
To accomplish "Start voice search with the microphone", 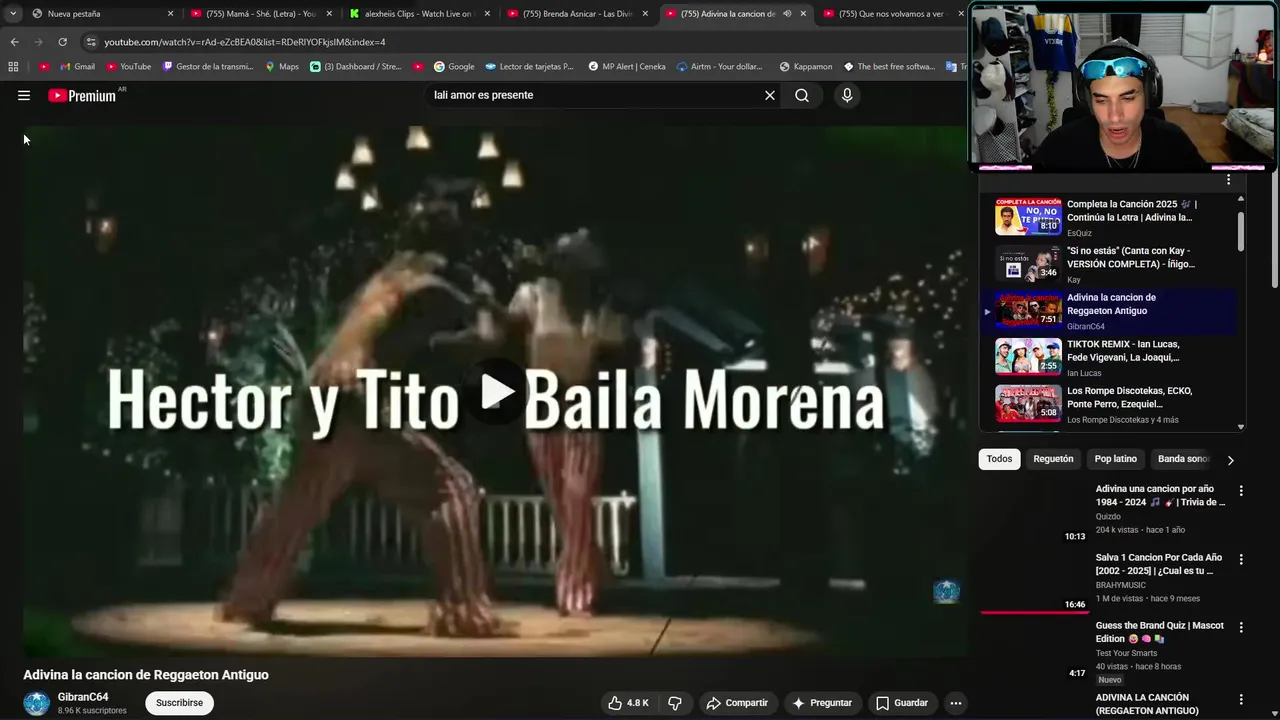I will [847, 95].
